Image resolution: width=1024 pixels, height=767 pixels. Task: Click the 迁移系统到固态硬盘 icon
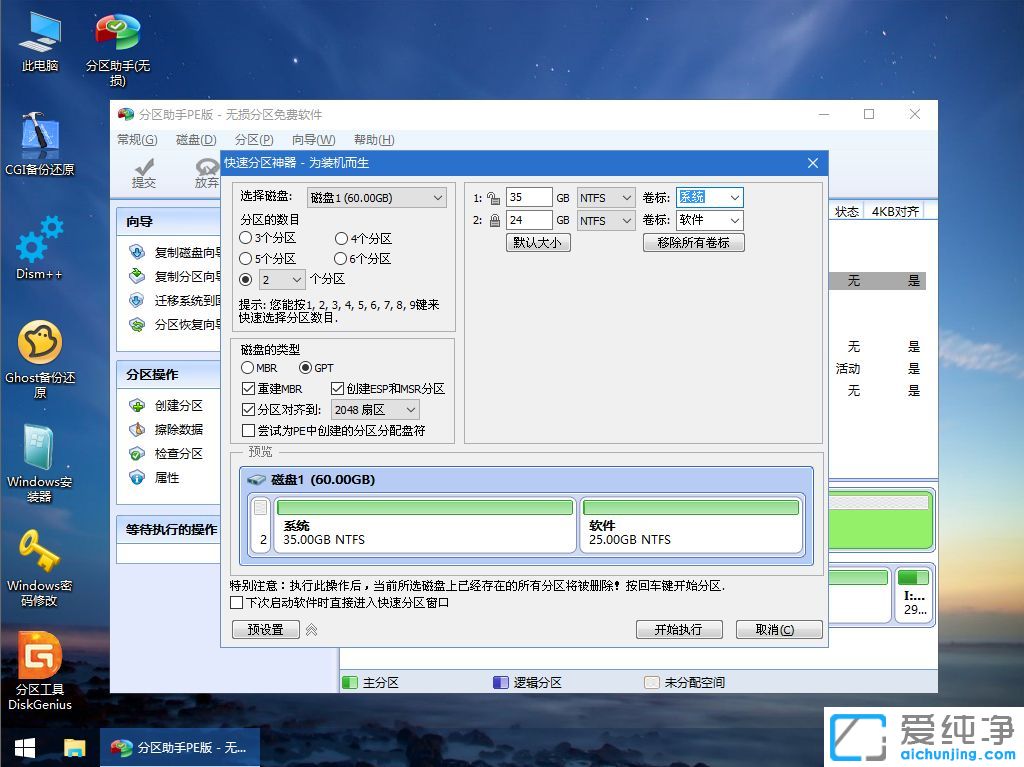tap(170, 300)
